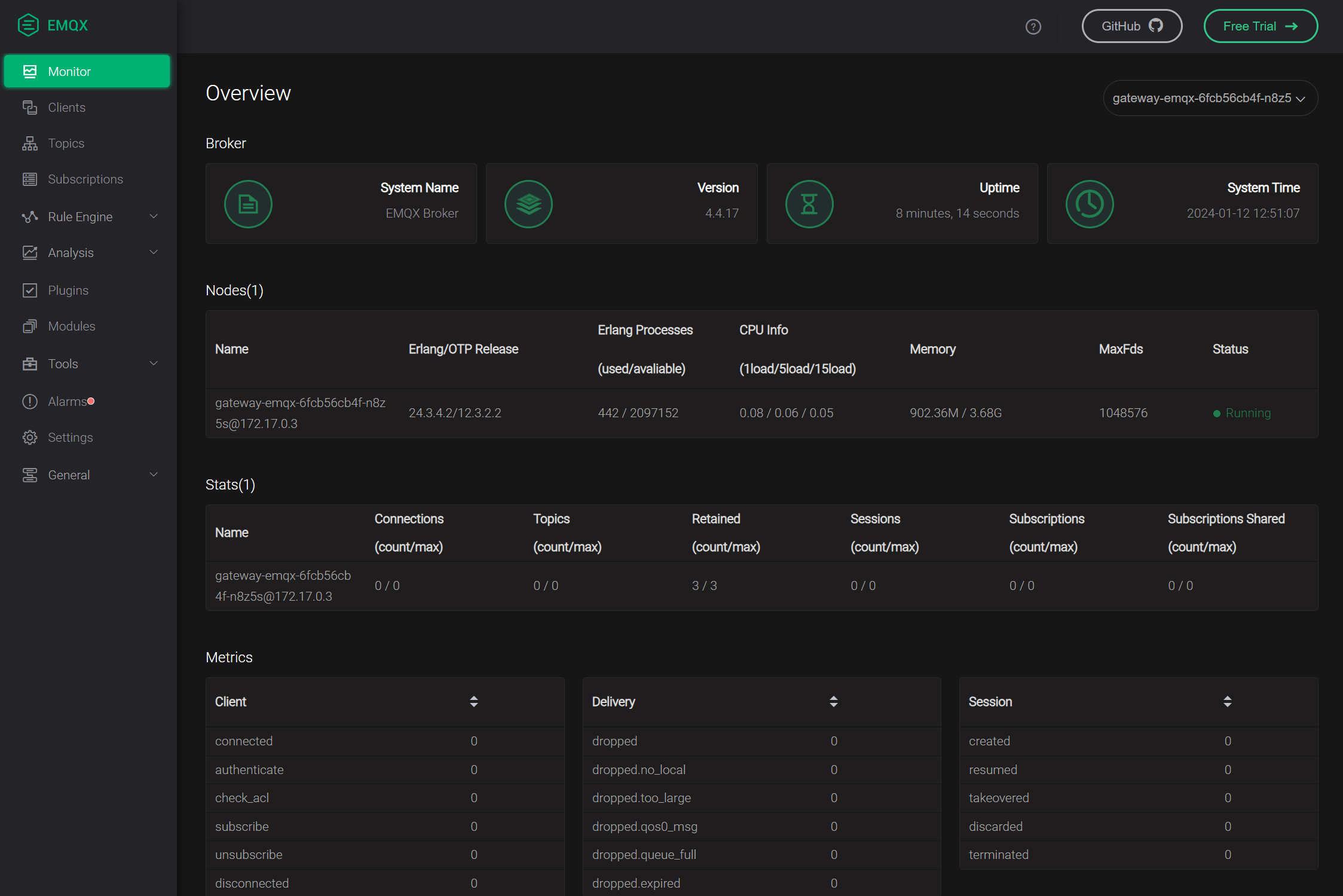Click system time 2024-01-12 12:51:07
The image size is (1343, 896).
pyautogui.click(x=1243, y=213)
